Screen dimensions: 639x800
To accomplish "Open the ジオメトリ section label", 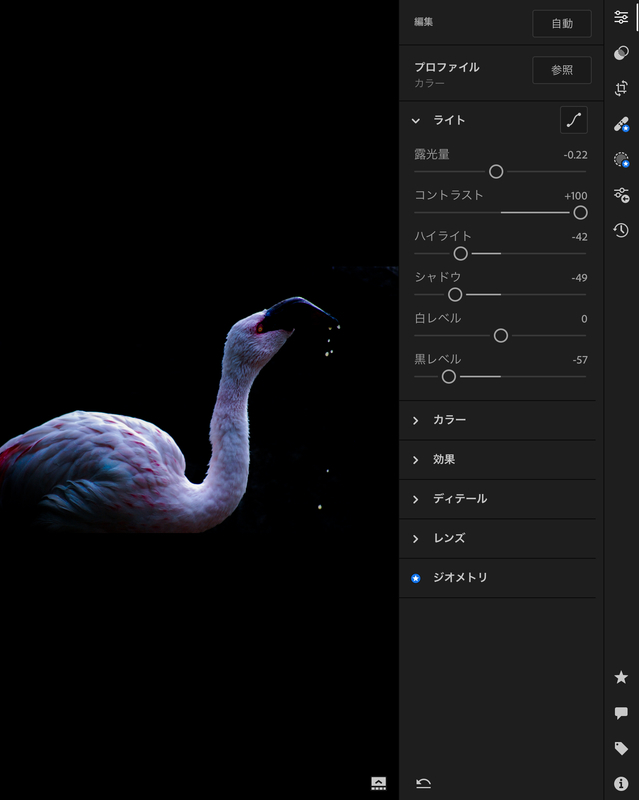I will pos(460,578).
